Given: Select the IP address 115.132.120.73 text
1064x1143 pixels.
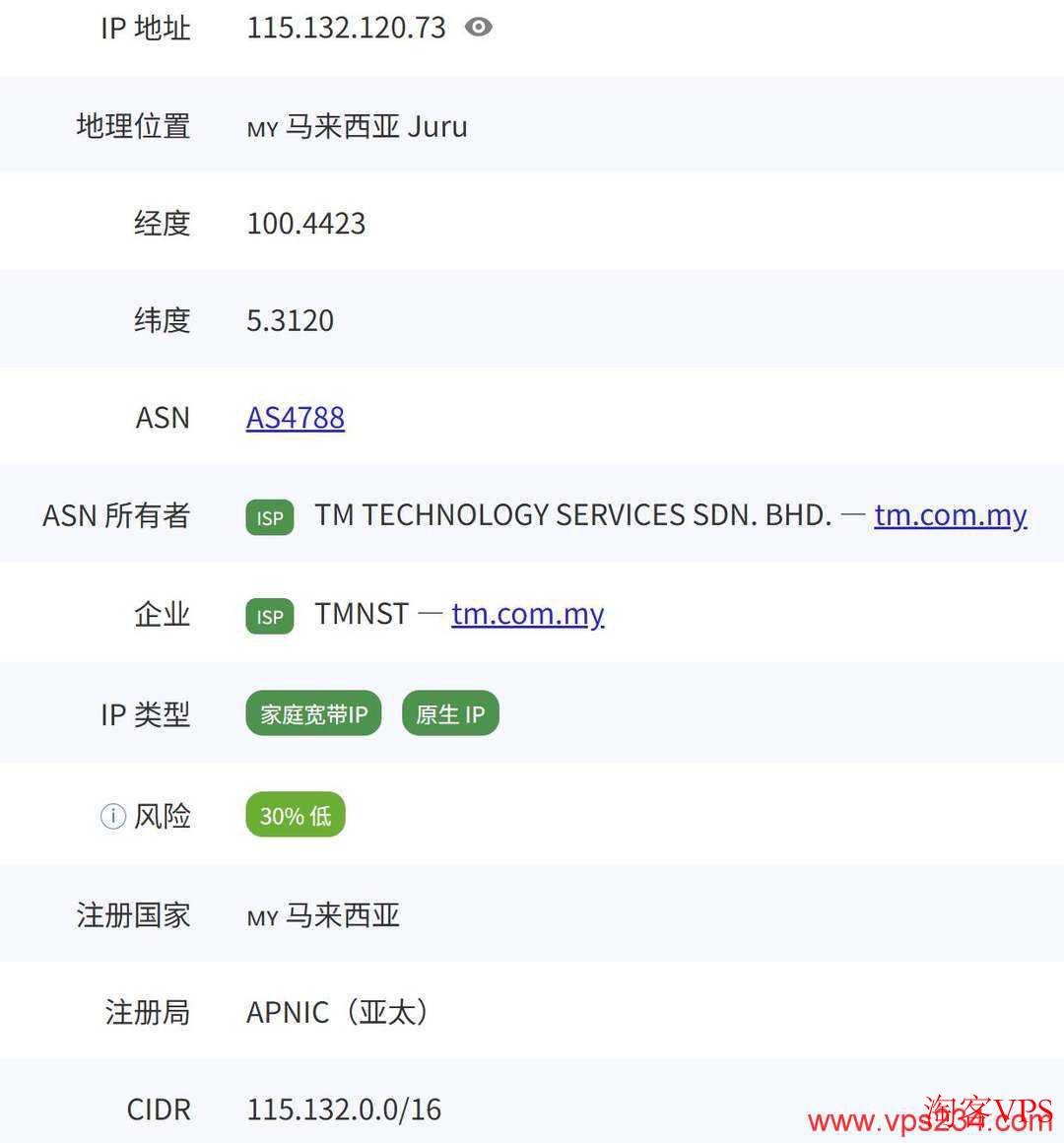Looking at the screenshot, I should (347, 27).
